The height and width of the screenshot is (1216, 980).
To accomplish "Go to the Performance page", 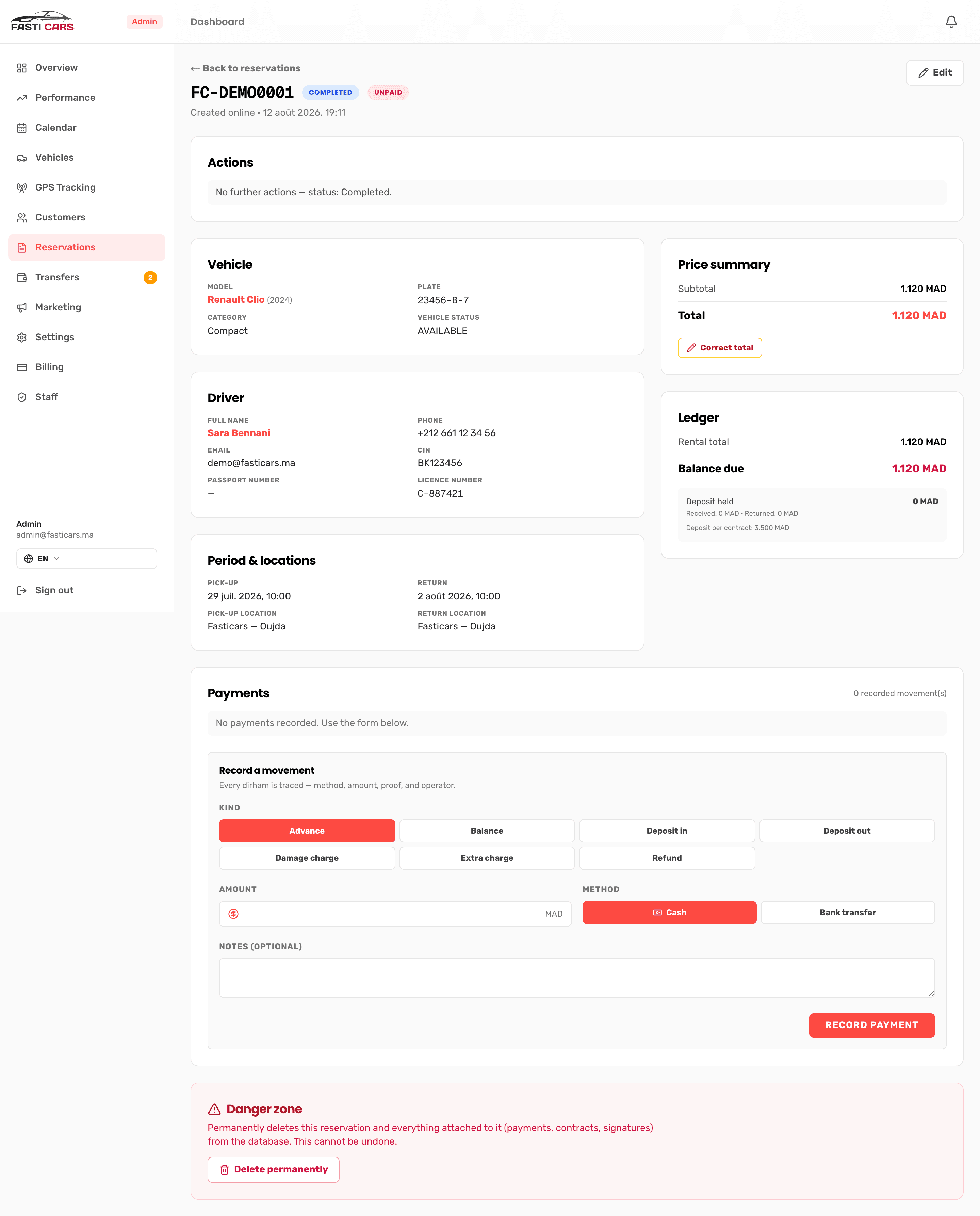I will pos(86,98).
